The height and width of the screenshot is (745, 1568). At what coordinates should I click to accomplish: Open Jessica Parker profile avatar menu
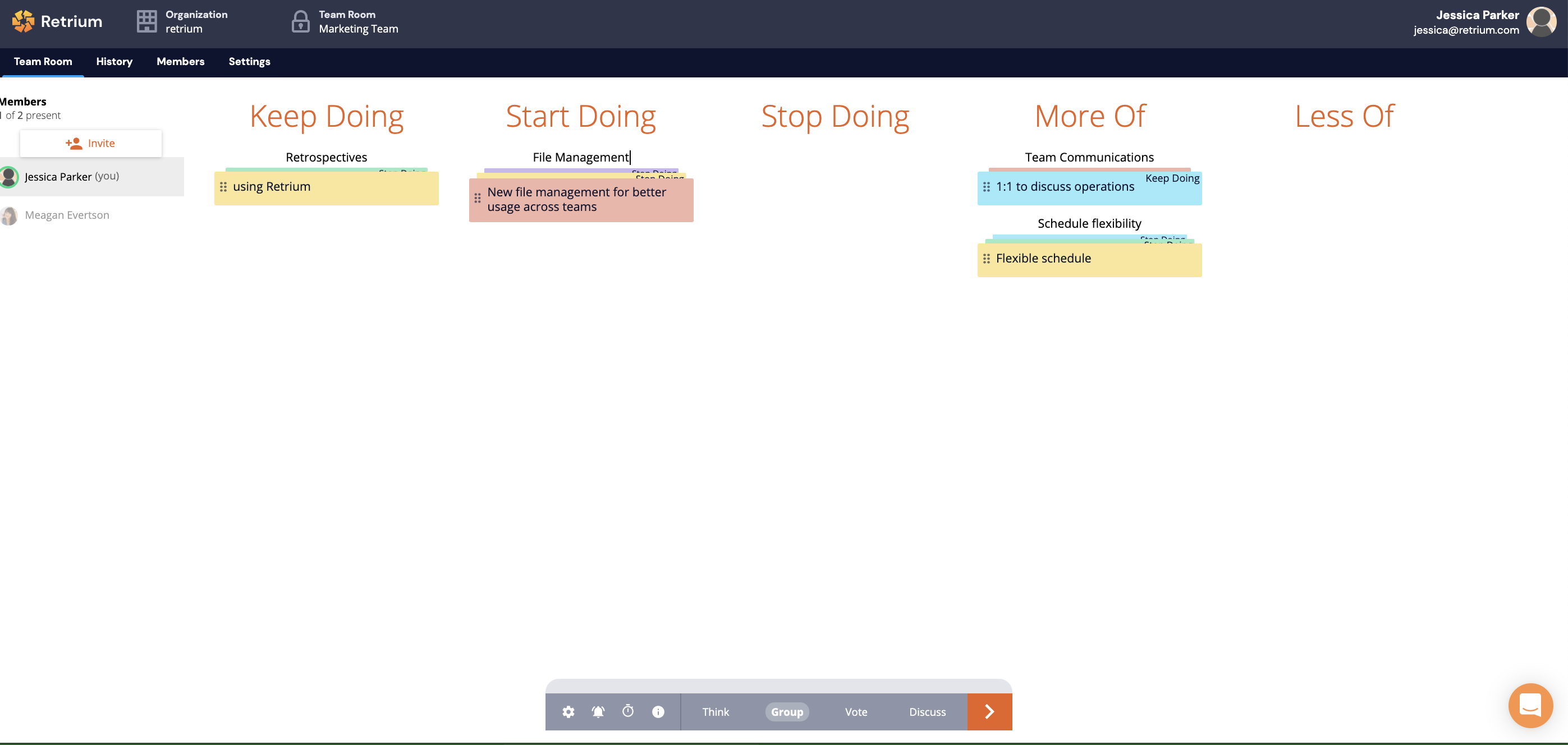coord(1541,21)
